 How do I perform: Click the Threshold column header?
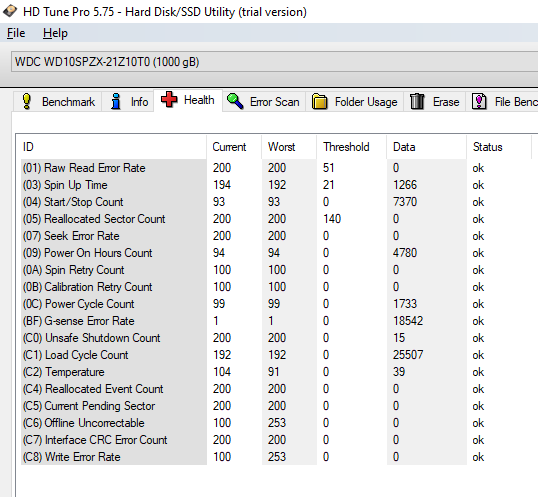351,147
